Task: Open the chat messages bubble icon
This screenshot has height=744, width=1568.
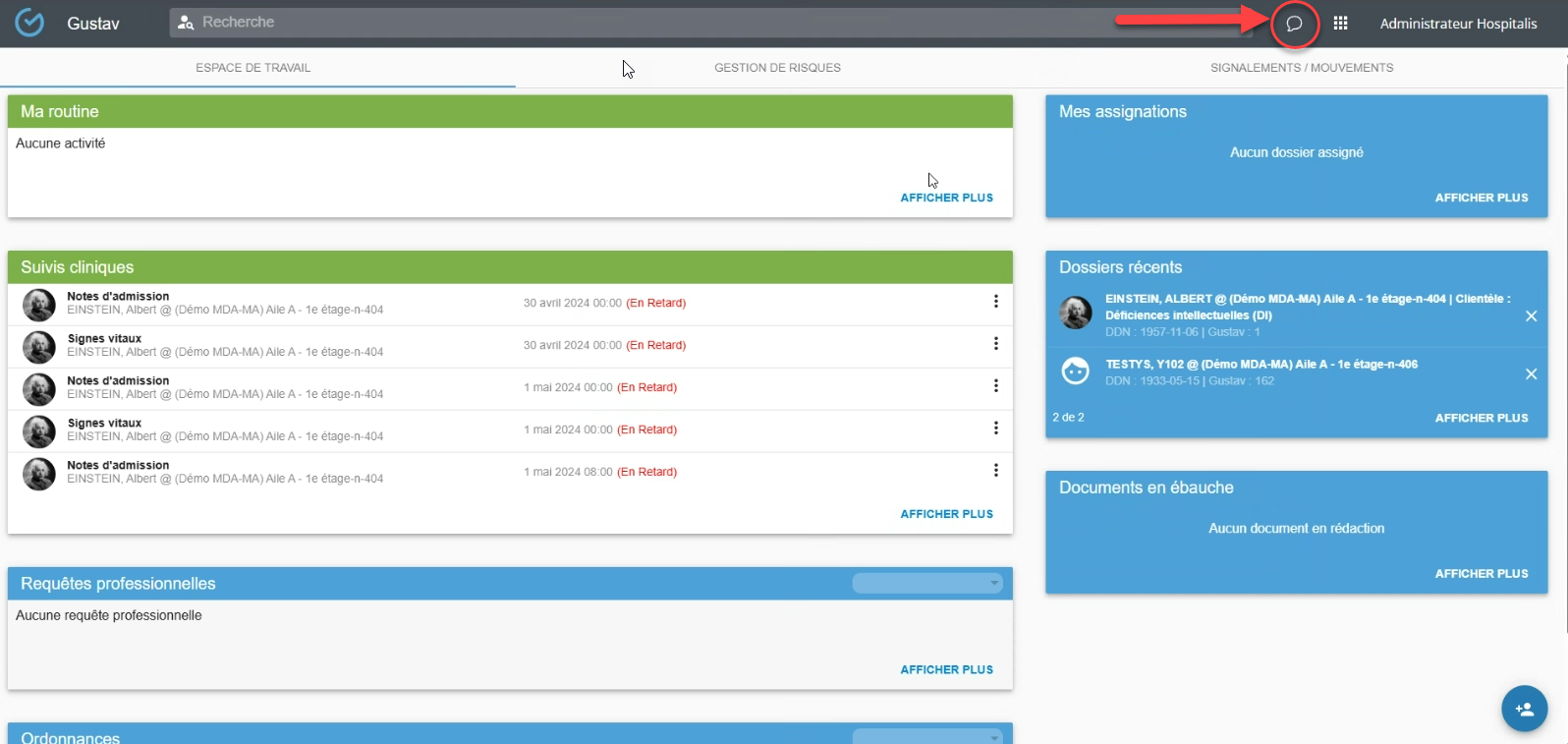Action: (1294, 24)
